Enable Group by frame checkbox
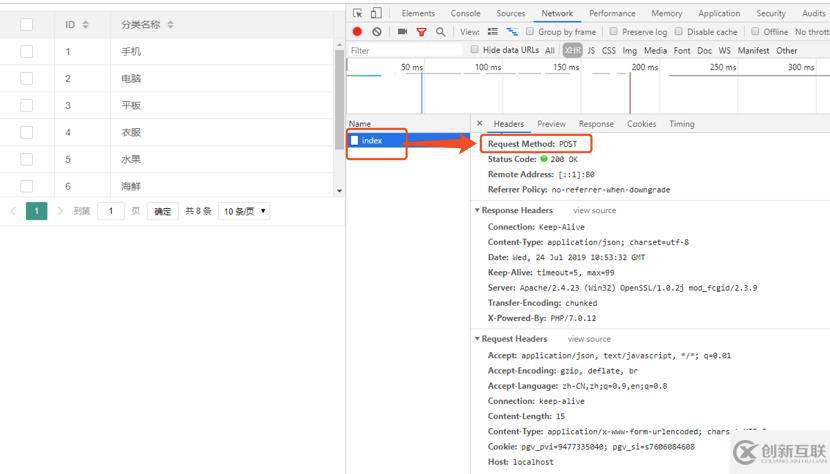Screen dimensions: 830x474 pos(529,31)
